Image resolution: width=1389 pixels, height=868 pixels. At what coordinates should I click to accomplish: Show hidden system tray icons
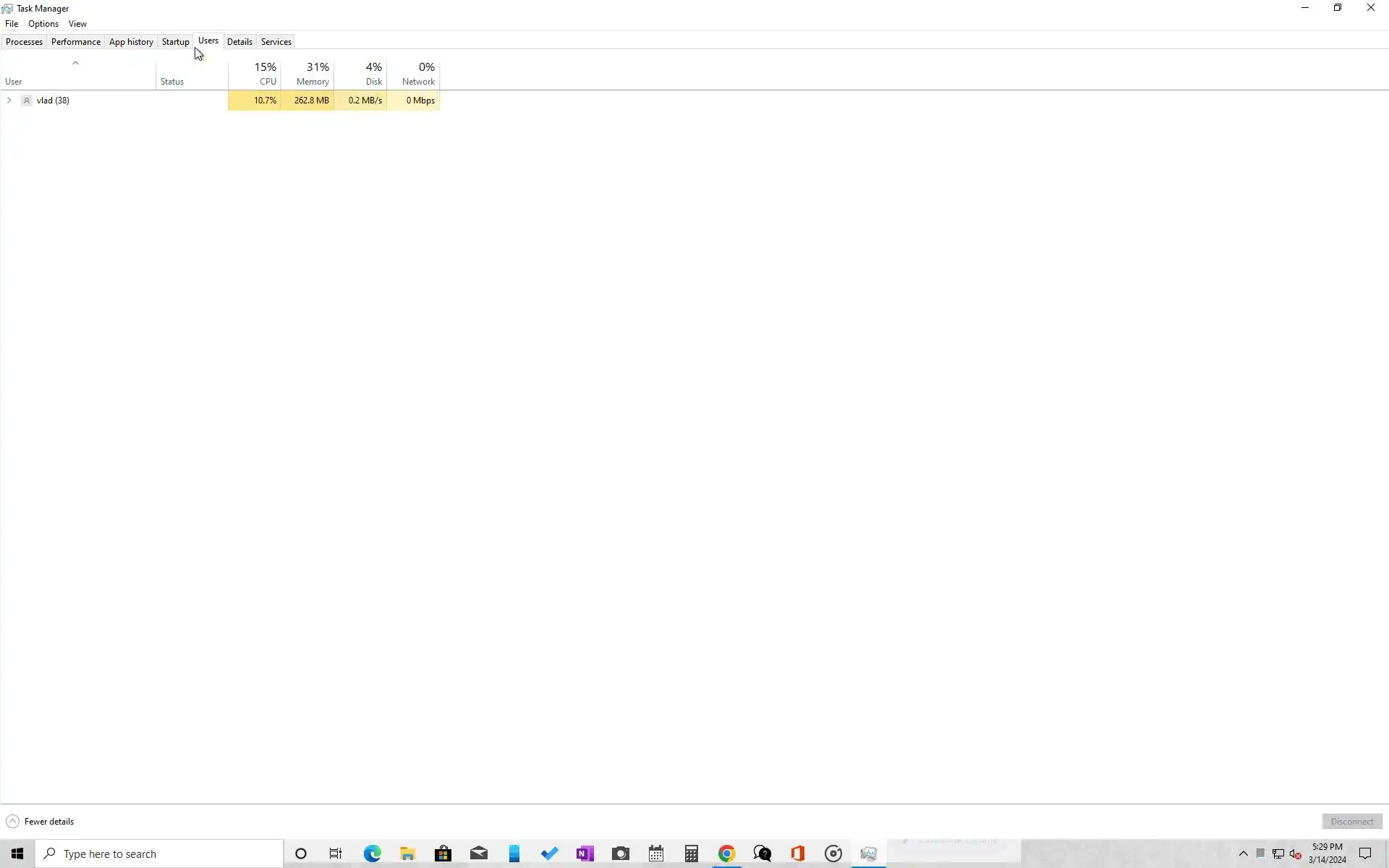click(1243, 854)
